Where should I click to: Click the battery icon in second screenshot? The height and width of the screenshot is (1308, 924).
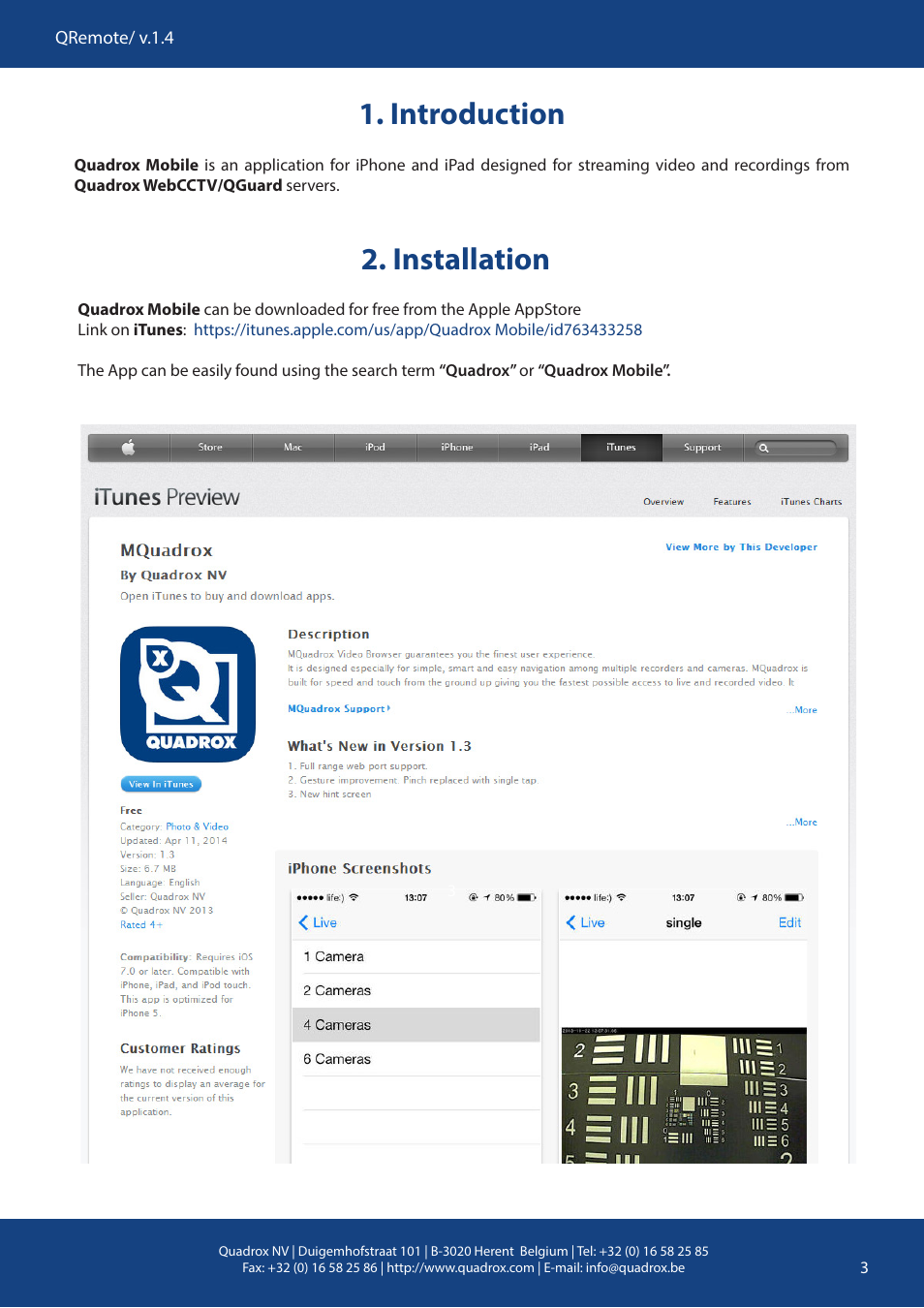click(x=794, y=897)
